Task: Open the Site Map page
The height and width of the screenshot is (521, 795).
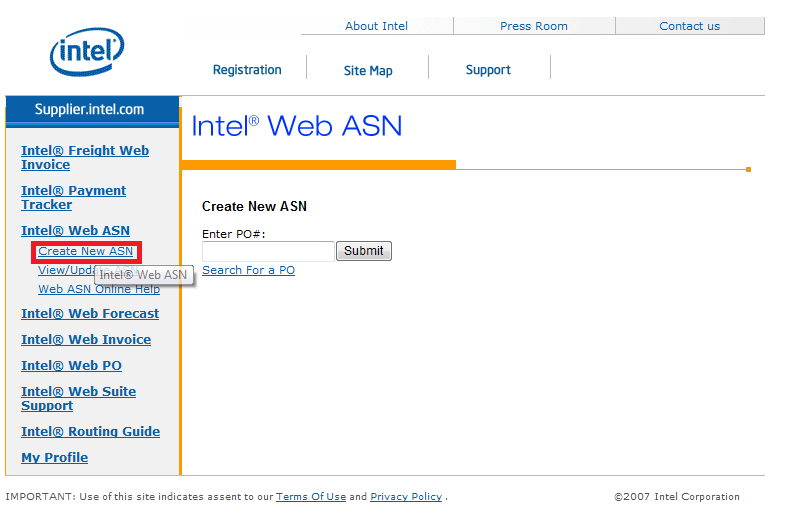Action: (368, 70)
